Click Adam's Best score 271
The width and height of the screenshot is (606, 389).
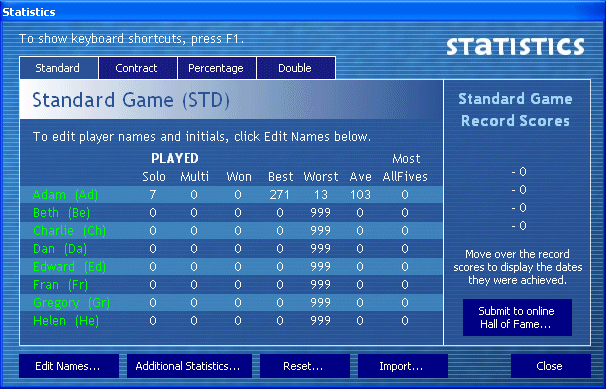(x=279, y=195)
